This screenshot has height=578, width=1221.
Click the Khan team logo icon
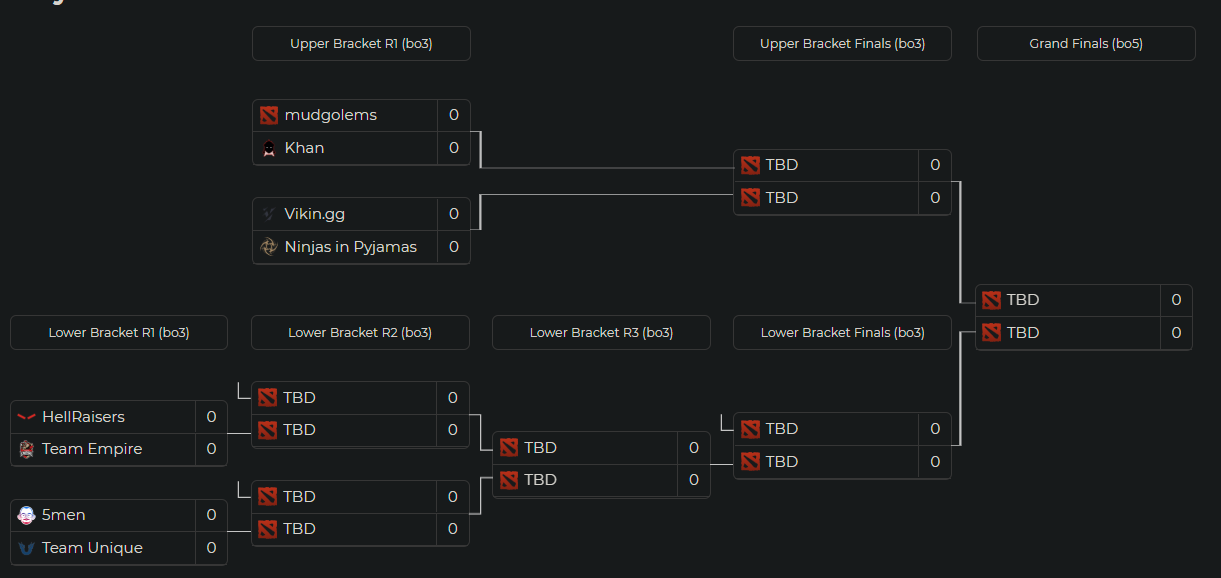pos(268,148)
